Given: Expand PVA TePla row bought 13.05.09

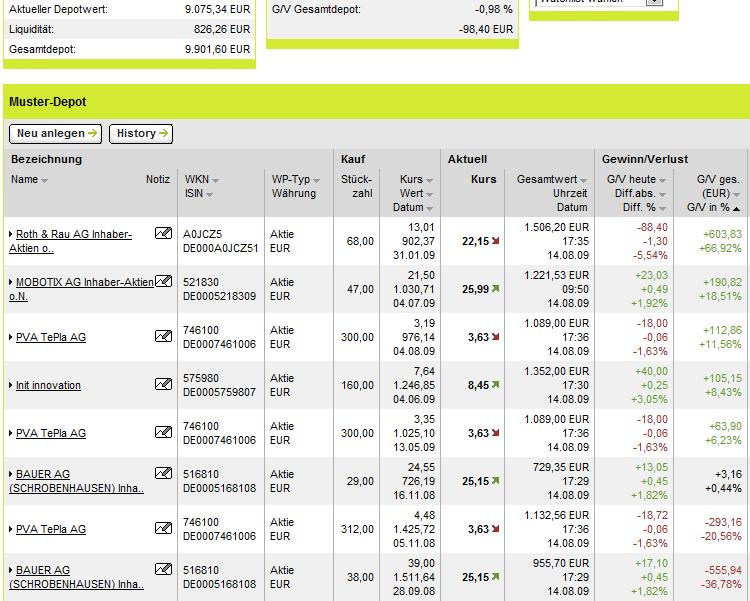Looking at the screenshot, I should [x=11, y=433].
